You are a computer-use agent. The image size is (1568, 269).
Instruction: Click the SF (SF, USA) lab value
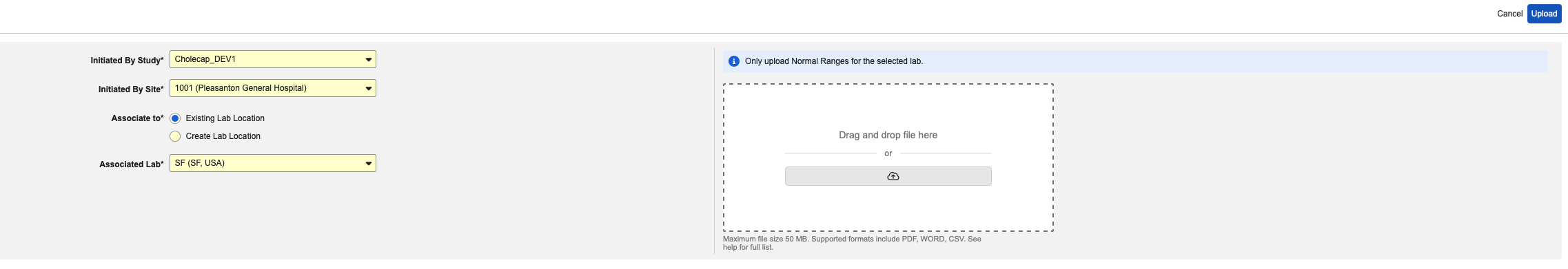(200, 163)
